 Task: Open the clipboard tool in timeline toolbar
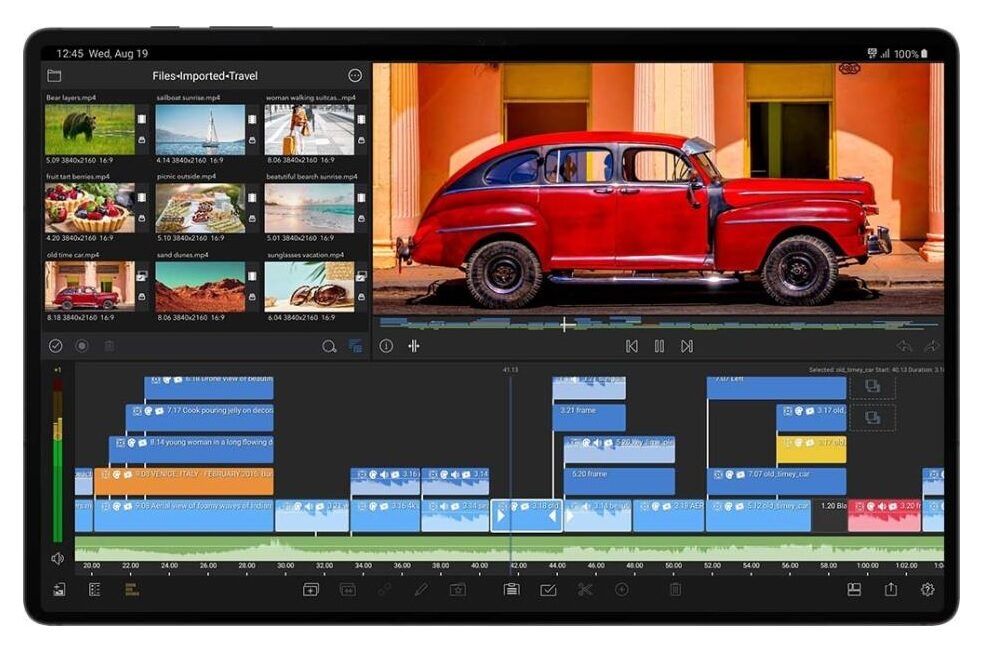click(511, 590)
